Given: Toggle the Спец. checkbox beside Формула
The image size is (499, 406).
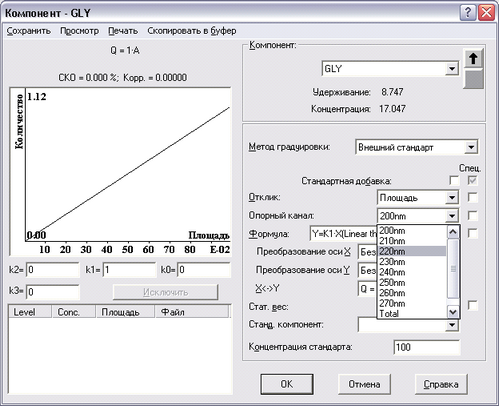Looking at the screenshot, I should click(472, 233).
